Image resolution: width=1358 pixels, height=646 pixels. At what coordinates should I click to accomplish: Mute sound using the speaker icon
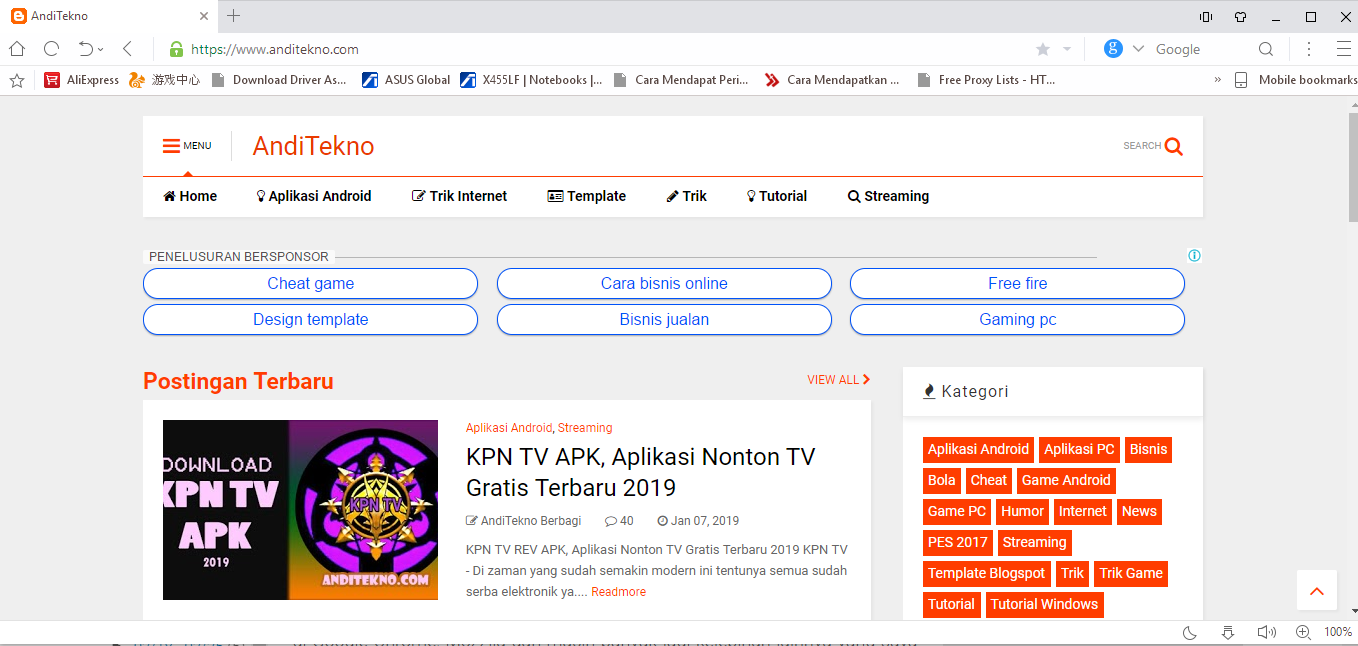(x=1265, y=632)
